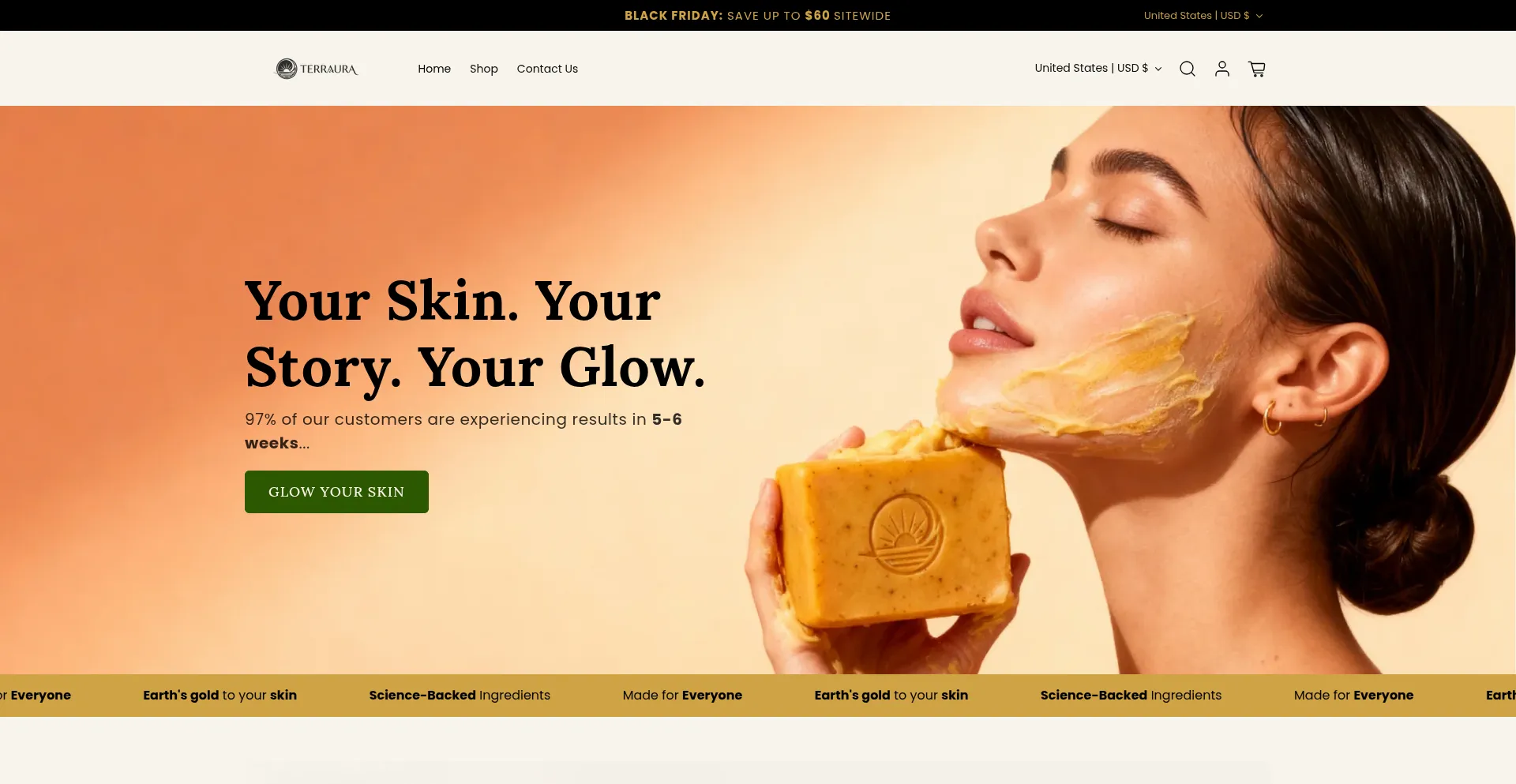Open the account profile icon
The image size is (1516, 784).
(x=1221, y=69)
